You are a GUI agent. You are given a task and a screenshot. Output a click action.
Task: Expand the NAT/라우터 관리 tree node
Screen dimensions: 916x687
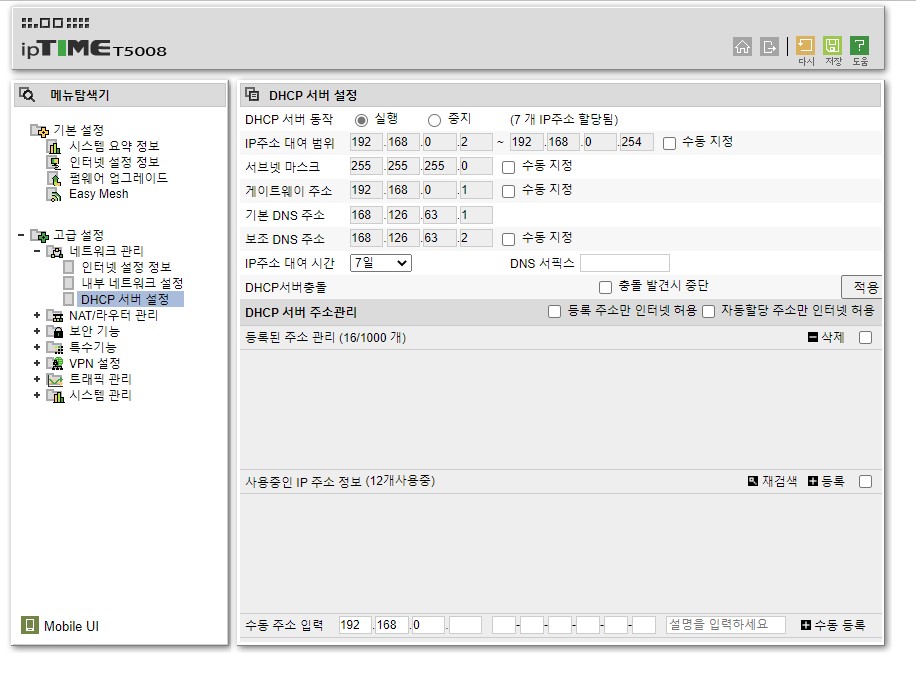point(37,315)
